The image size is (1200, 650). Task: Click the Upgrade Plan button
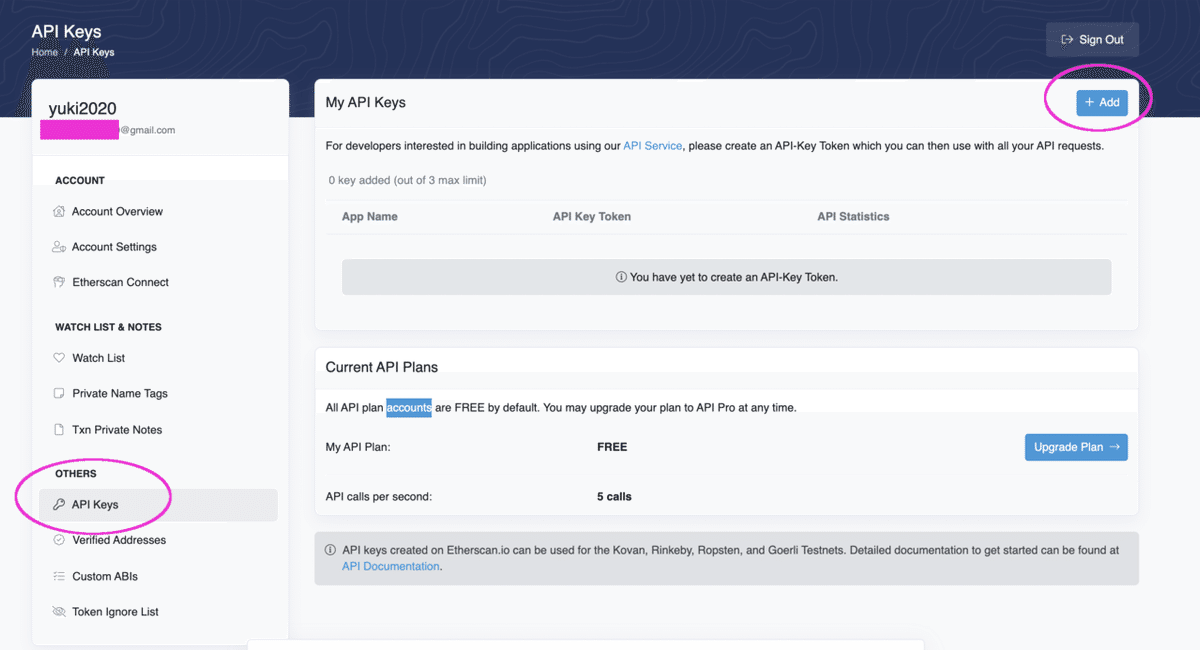1076,447
